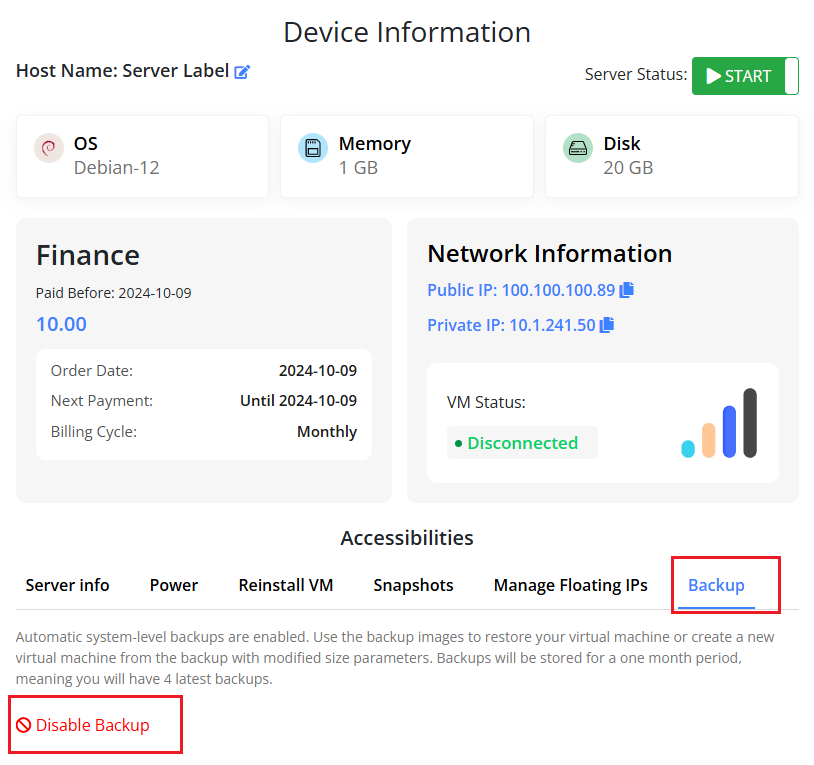Click the Memory chip icon

pyautogui.click(x=313, y=148)
